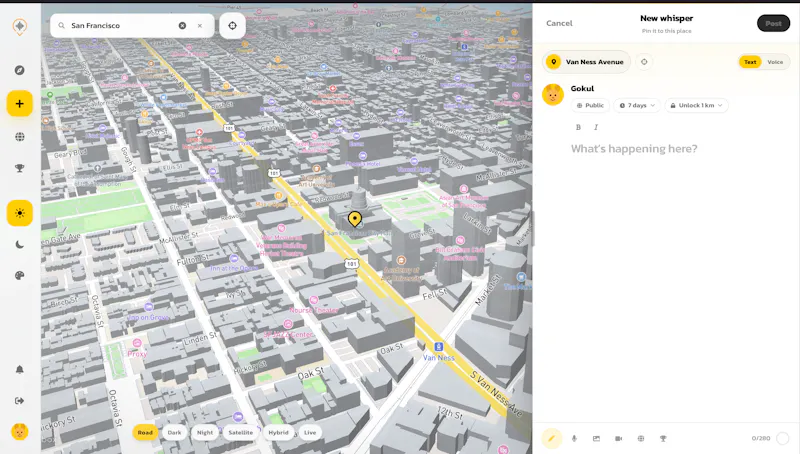
Task: Click the Nourse Theater map marker
Action: [x=314, y=300]
